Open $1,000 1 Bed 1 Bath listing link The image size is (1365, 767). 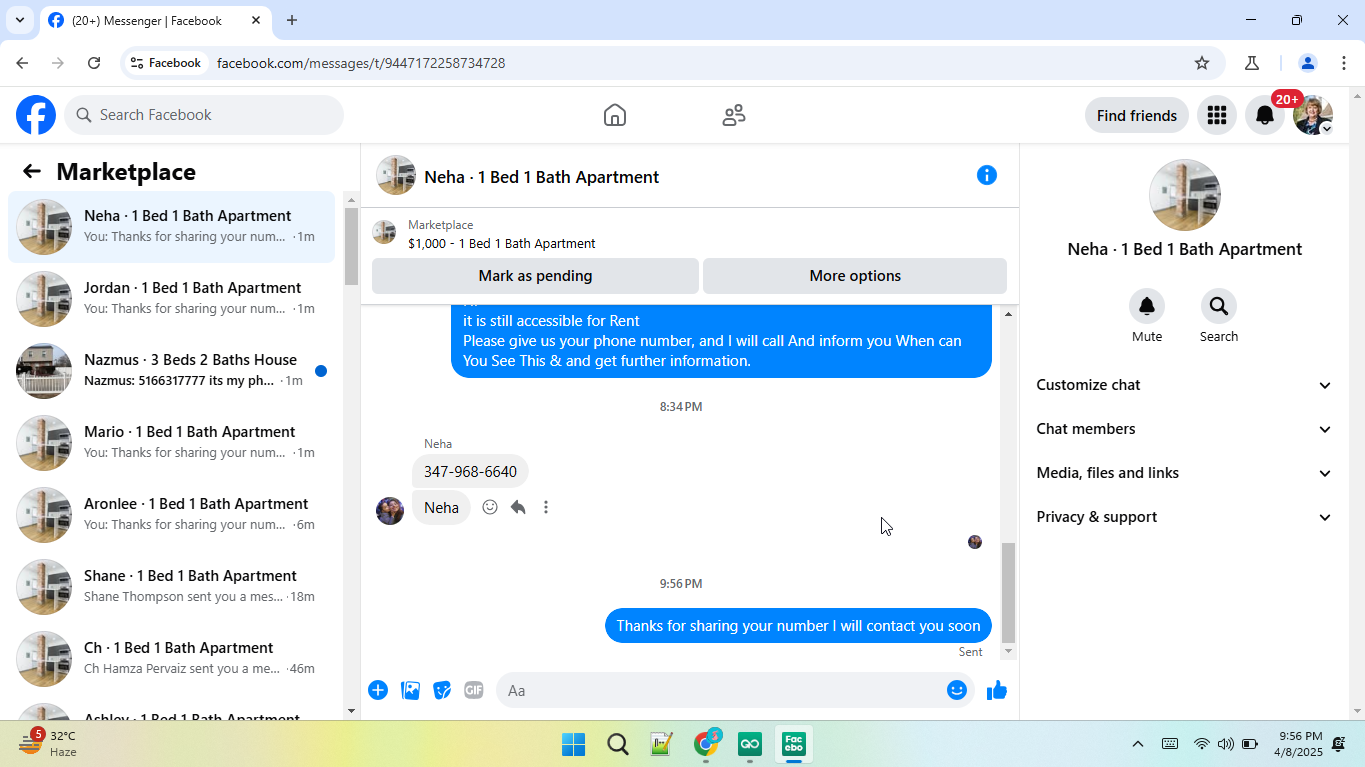[501, 243]
